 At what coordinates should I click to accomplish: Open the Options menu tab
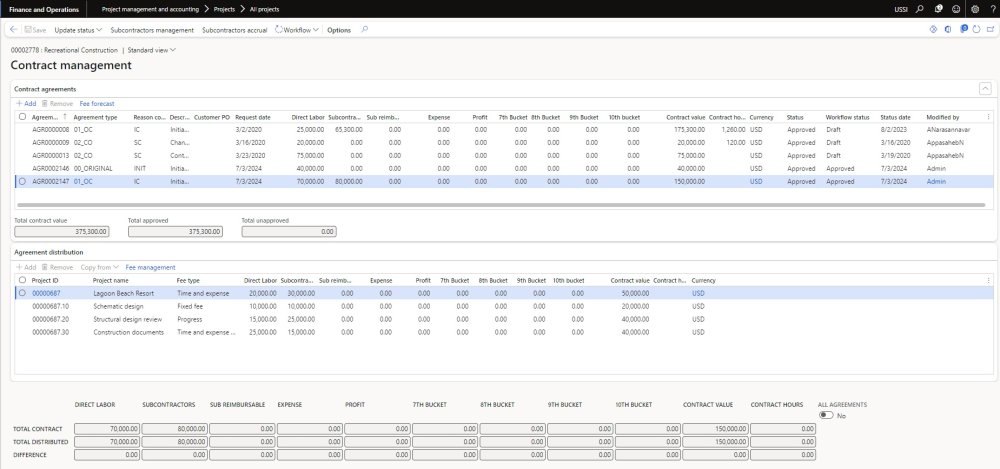(x=339, y=30)
